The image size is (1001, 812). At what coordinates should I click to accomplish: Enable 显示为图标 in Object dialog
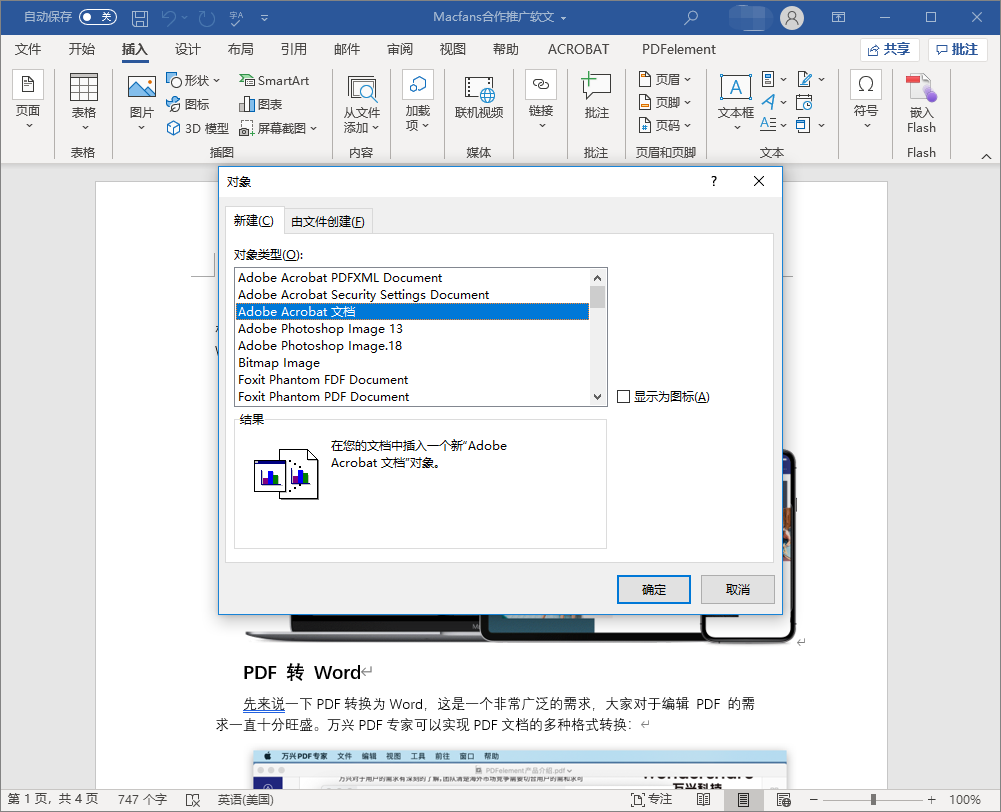pos(622,397)
